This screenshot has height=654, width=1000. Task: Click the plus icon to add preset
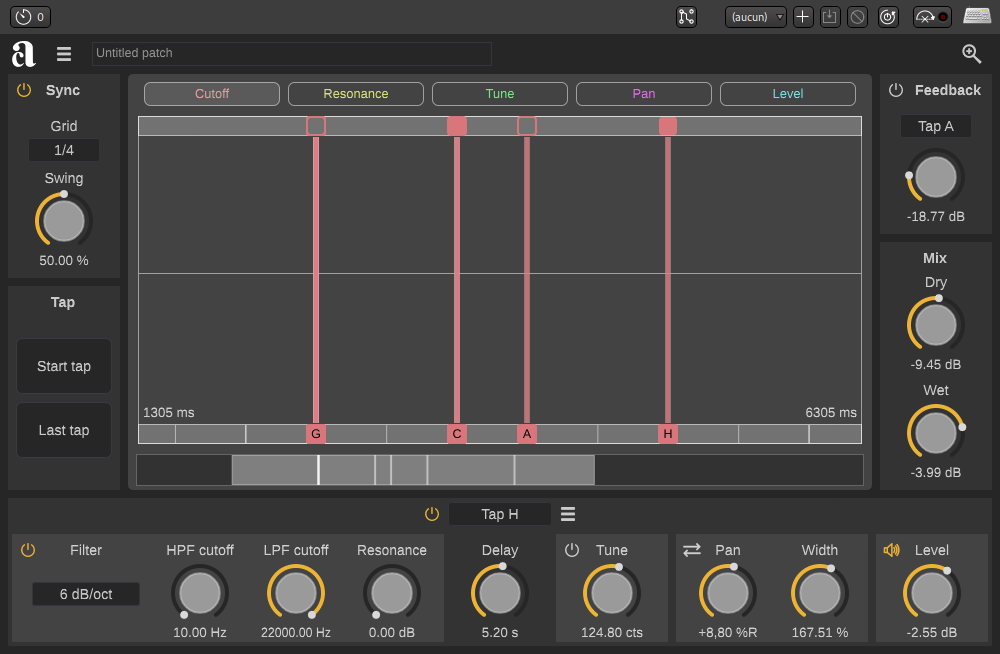tap(803, 17)
